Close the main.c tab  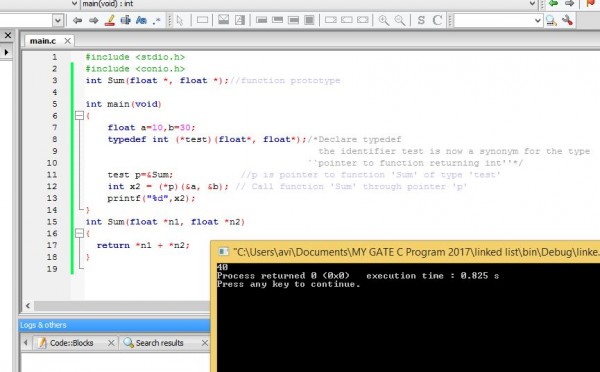point(67,41)
